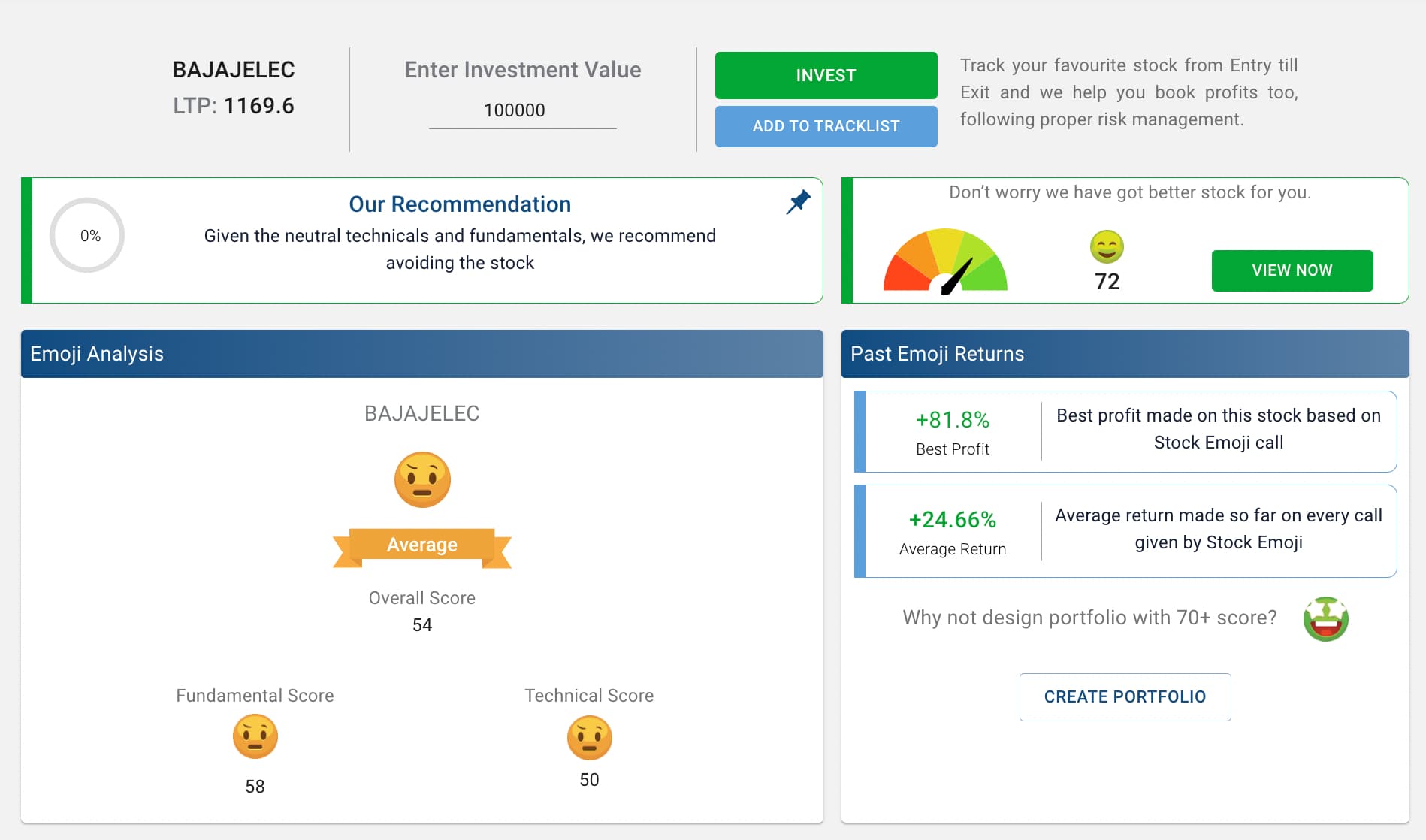Click the LTP: 1169.6 price text
1426x840 pixels.
pyautogui.click(x=234, y=106)
